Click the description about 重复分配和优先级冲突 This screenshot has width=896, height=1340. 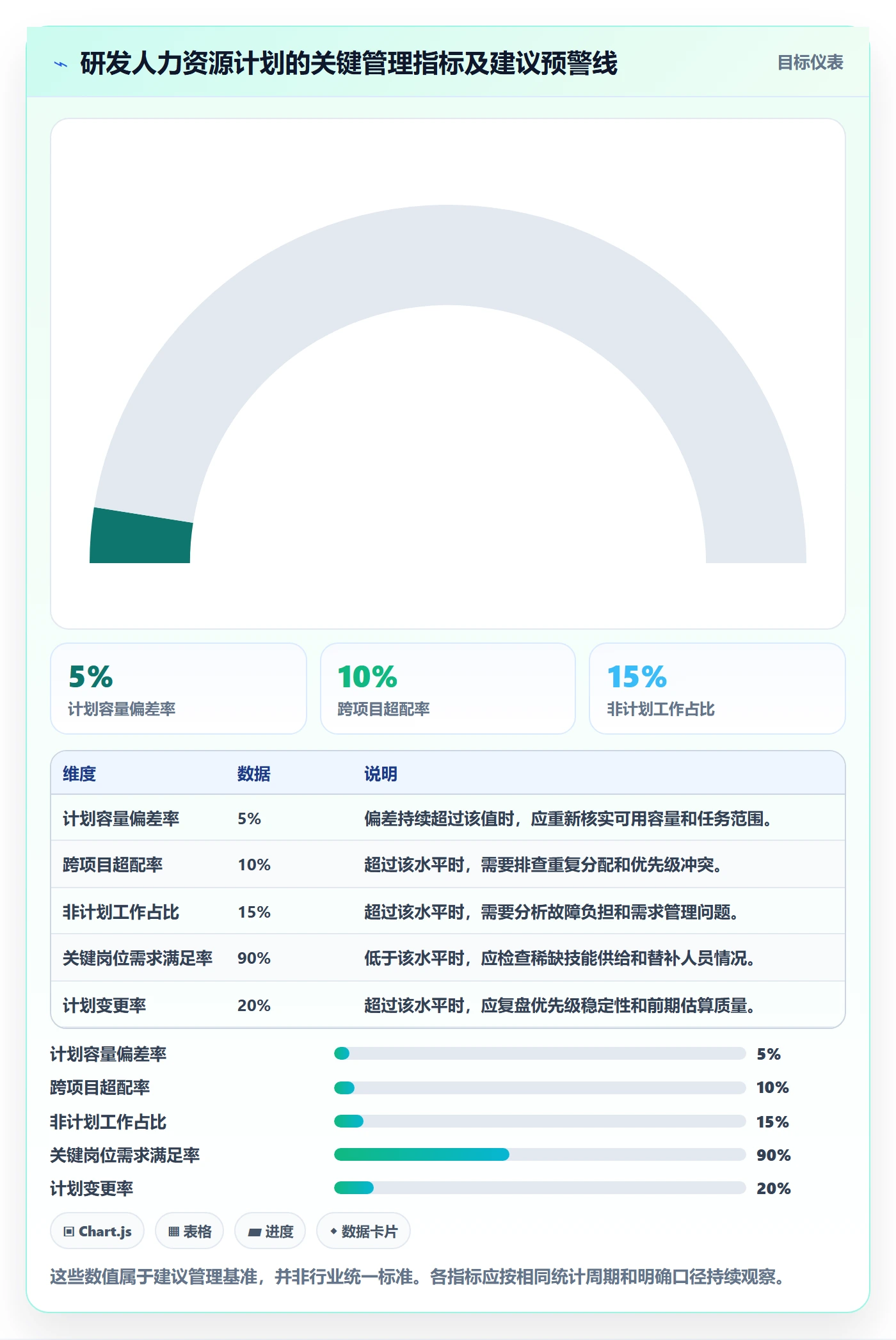point(544,865)
